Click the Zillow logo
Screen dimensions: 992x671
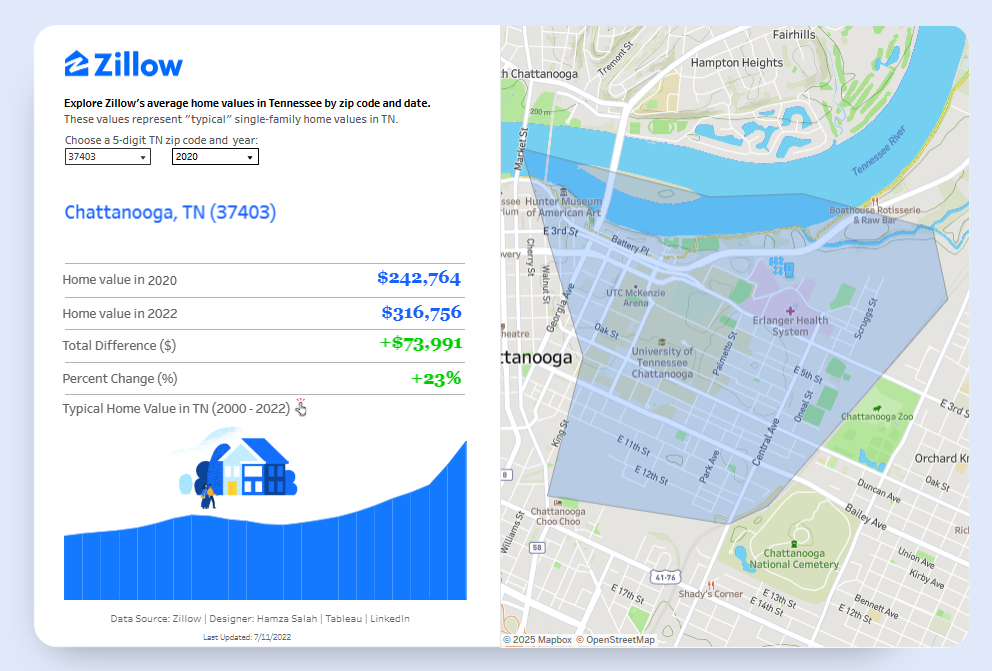pos(124,65)
